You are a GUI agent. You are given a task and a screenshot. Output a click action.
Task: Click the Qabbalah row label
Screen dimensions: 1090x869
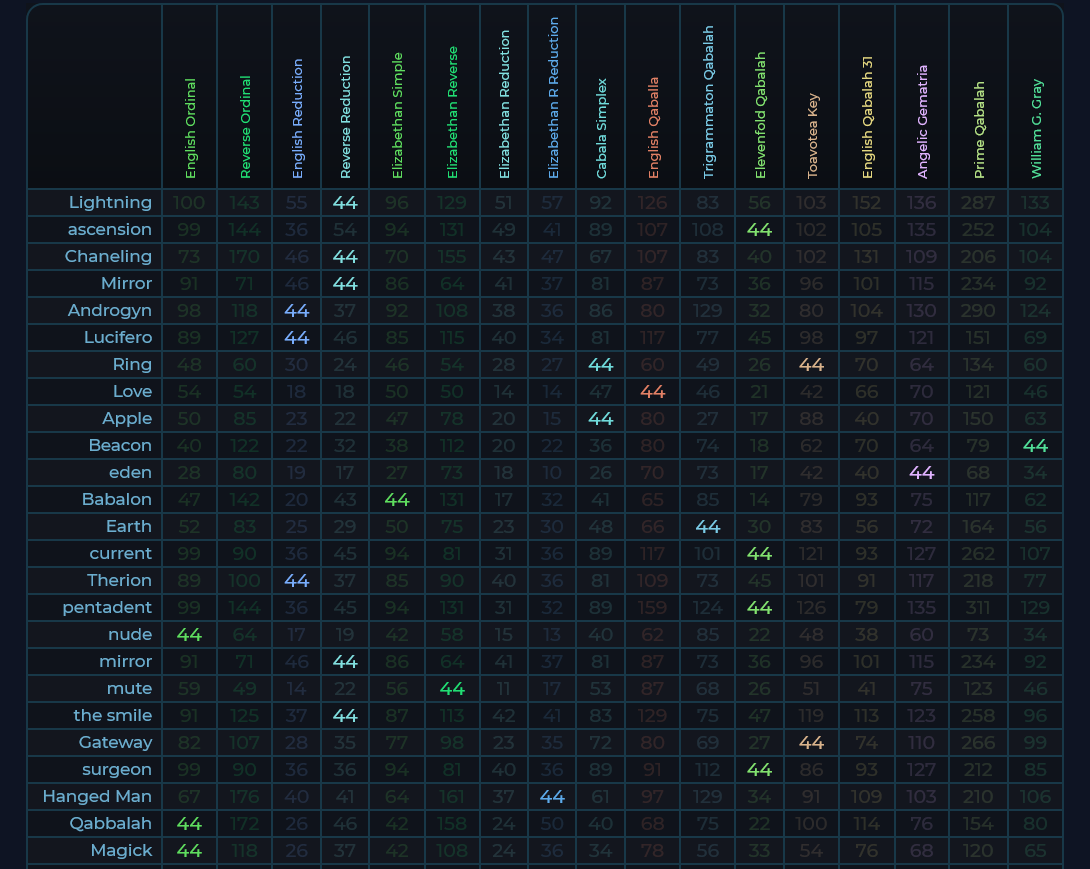(110, 824)
